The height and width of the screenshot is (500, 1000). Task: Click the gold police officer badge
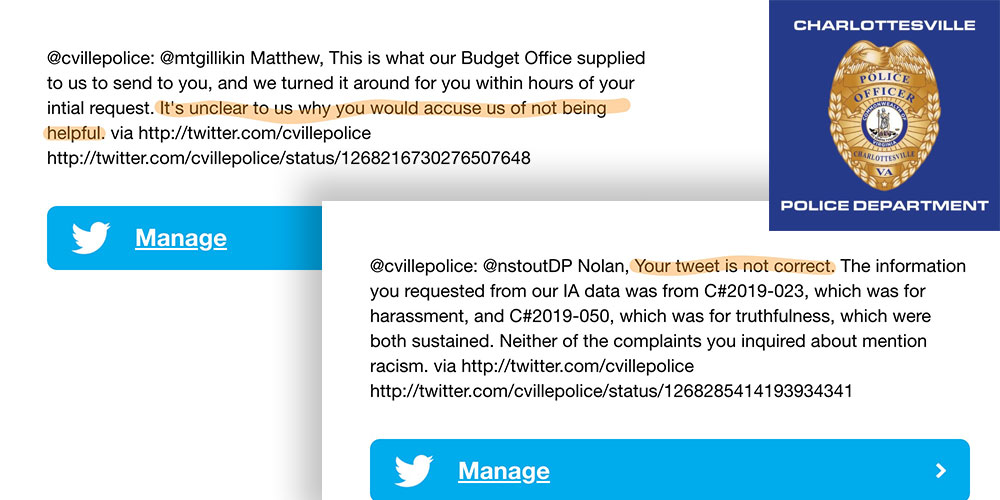pyautogui.click(x=884, y=115)
